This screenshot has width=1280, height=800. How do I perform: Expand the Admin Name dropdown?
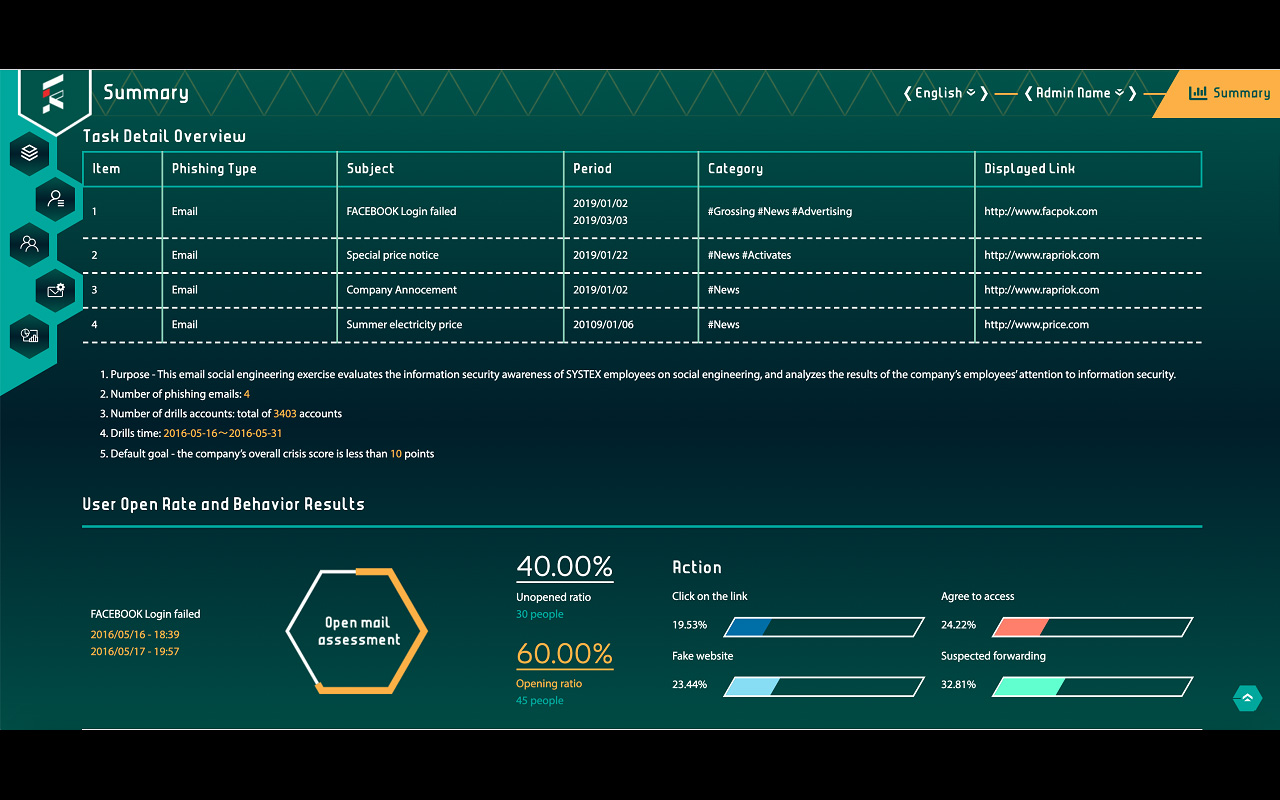pos(1080,93)
